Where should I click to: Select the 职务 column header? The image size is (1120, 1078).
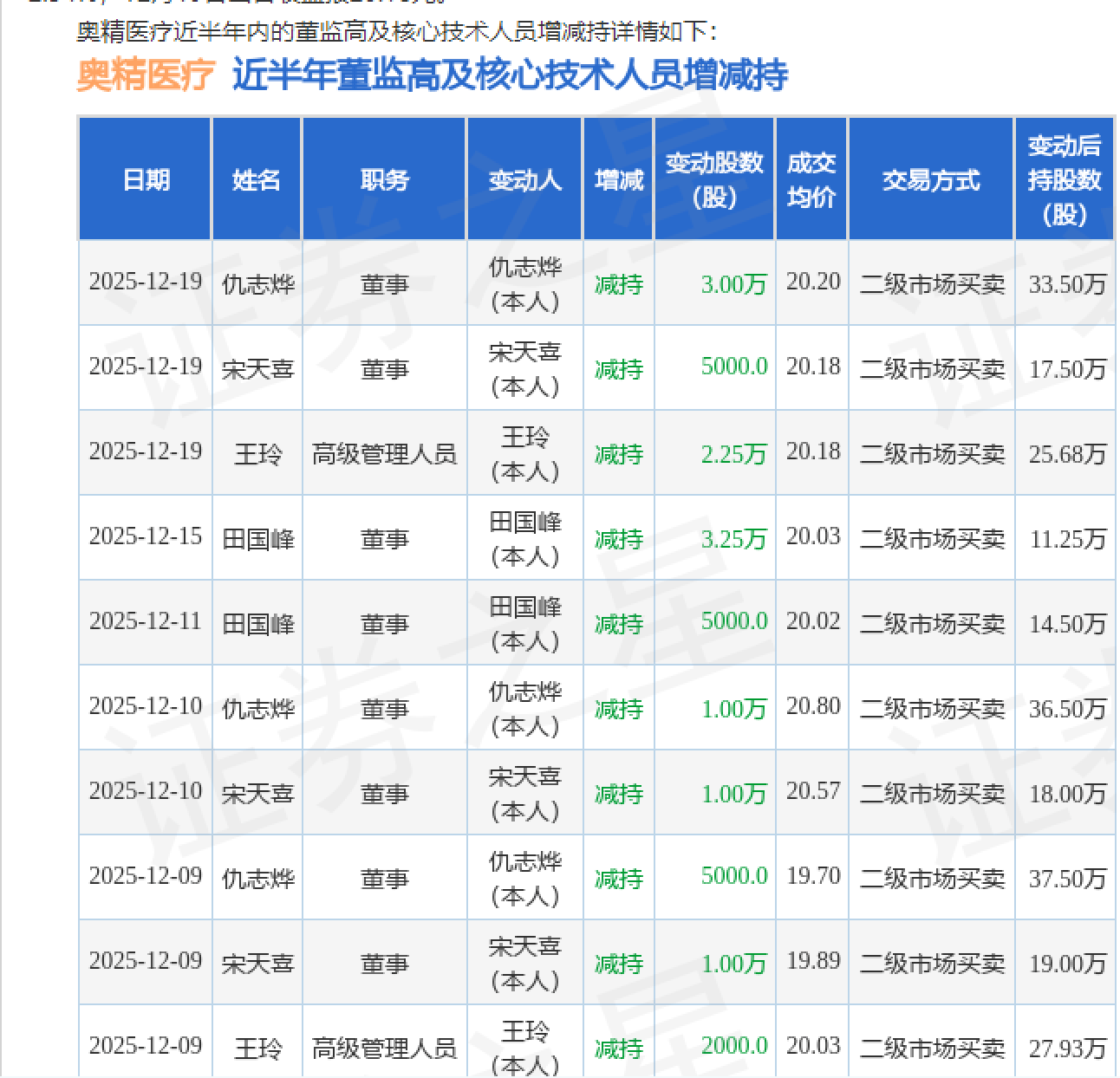point(384,179)
